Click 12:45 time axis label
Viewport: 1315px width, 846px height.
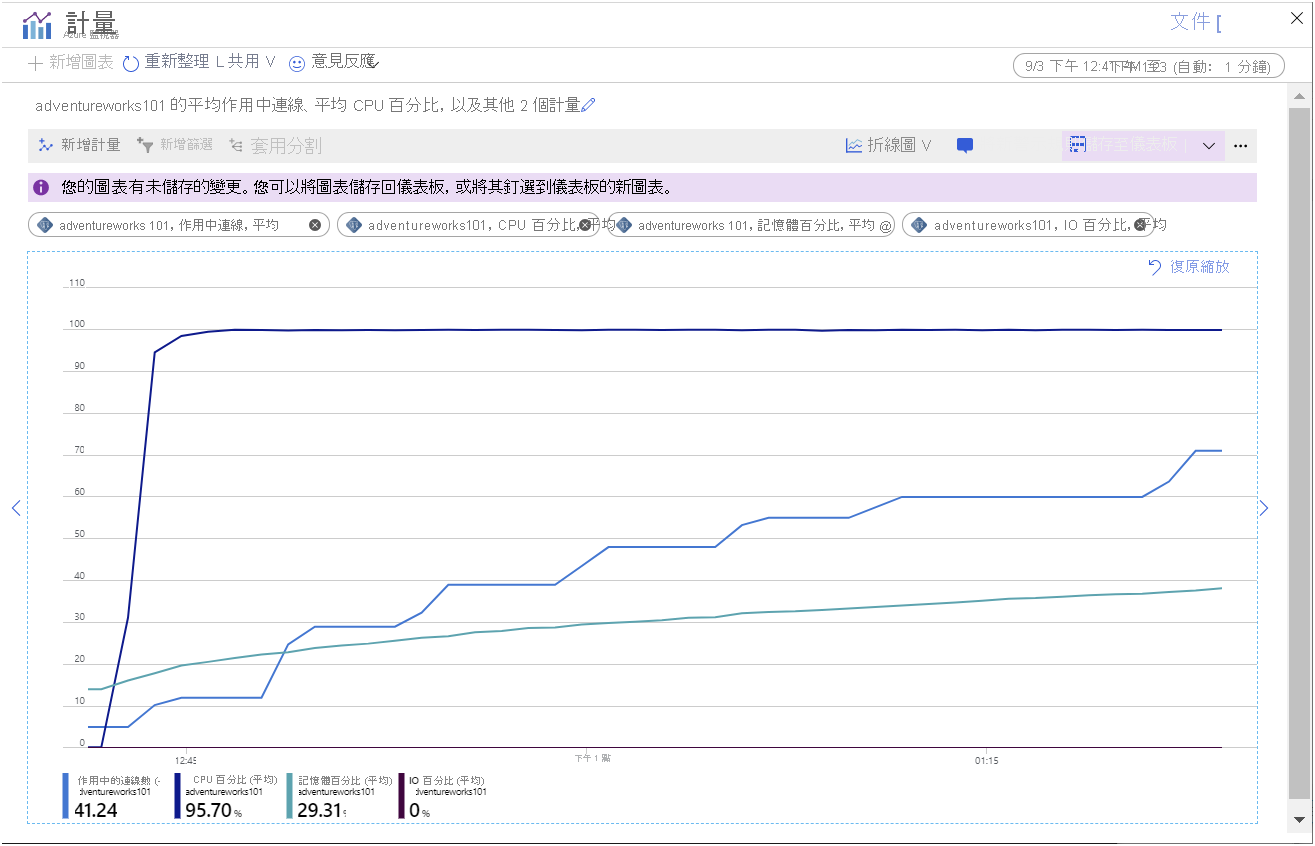(185, 760)
